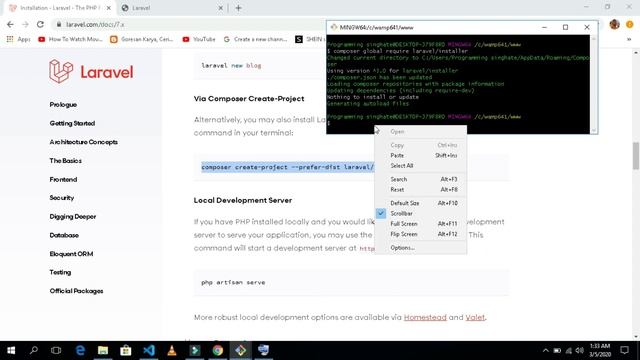Image resolution: width=640 pixels, height=360 pixels.
Task: Open the Database sidebar section
Action: pyautogui.click(x=64, y=235)
